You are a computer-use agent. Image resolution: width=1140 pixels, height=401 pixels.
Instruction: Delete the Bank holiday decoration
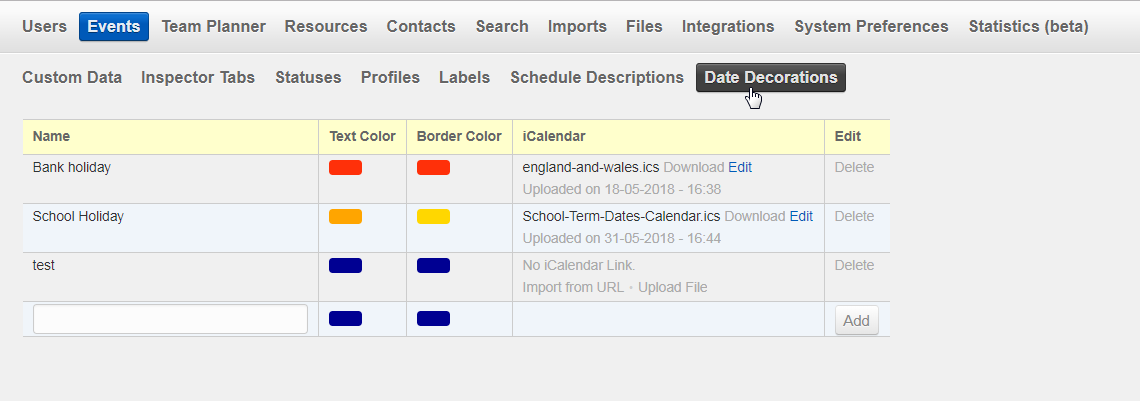coord(854,167)
